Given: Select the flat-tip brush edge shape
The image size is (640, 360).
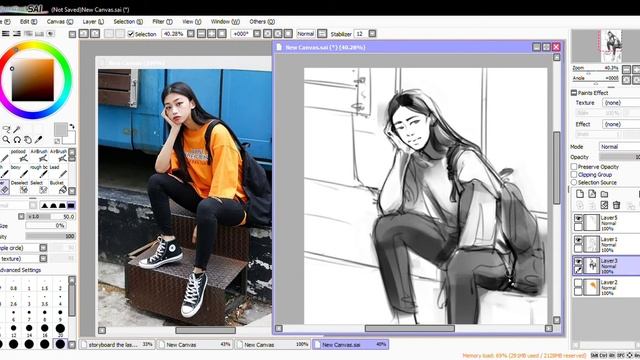Looking at the screenshot, I should pyautogui.click(x=71, y=205).
